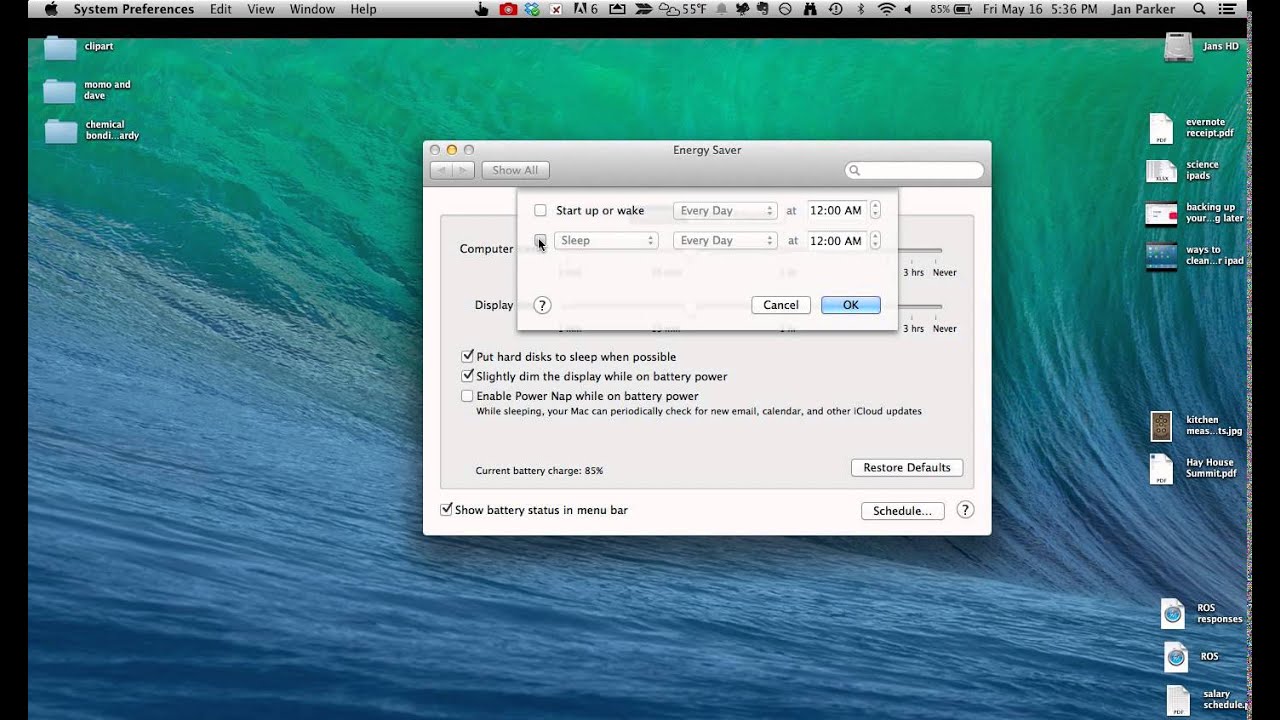1280x720 pixels.
Task: Click the binoculars menu bar icon
Action: (x=810, y=9)
